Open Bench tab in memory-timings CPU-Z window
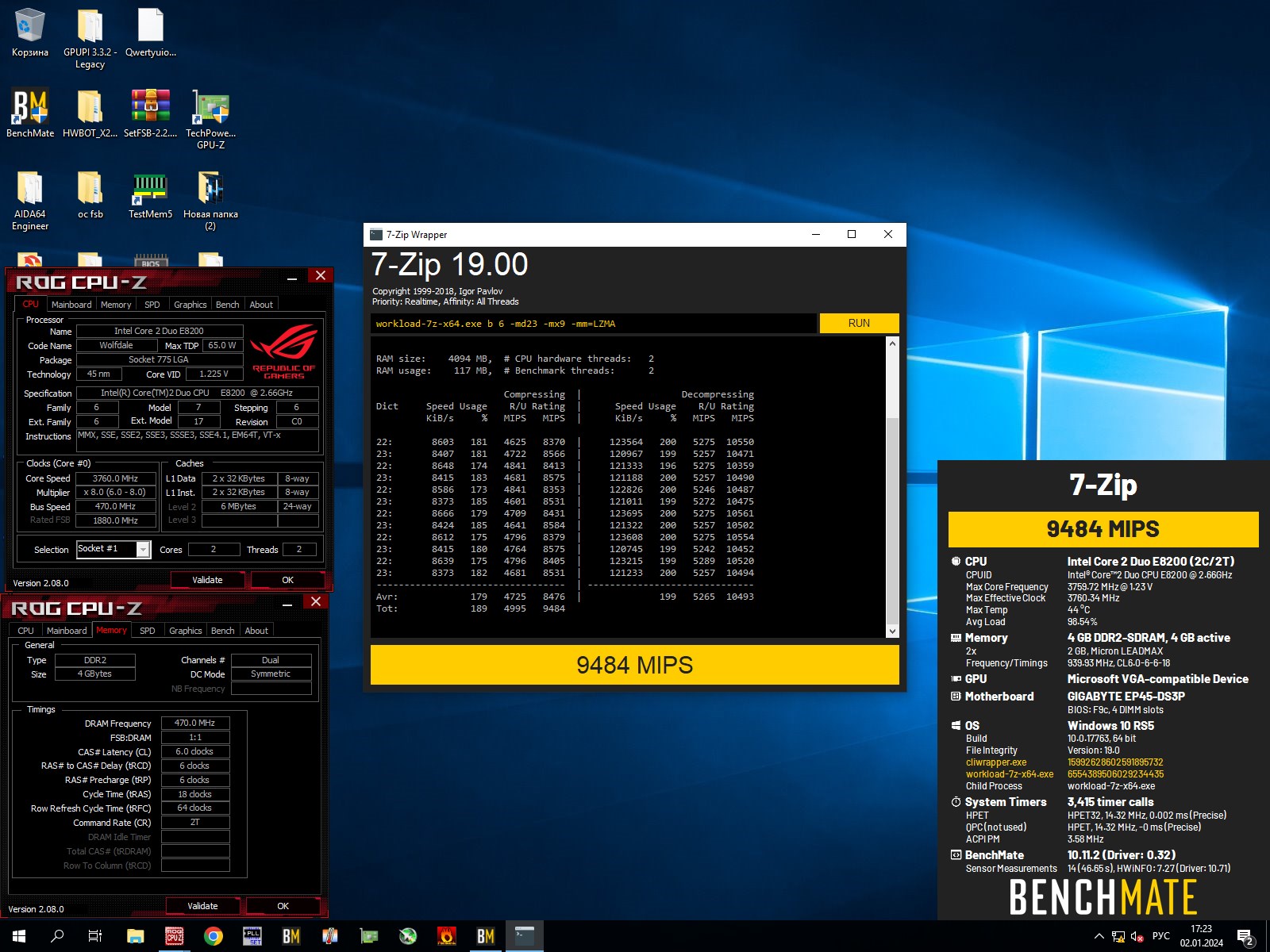The height and width of the screenshot is (952, 1270). 223,631
